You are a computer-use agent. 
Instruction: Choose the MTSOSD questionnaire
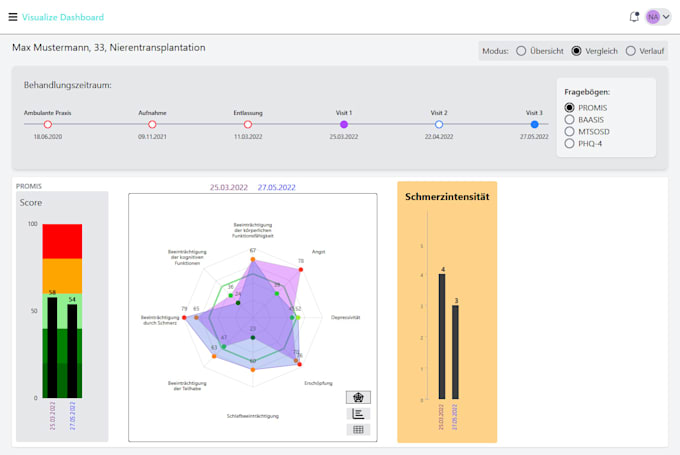pyautogui.click(x=569, y=131)
